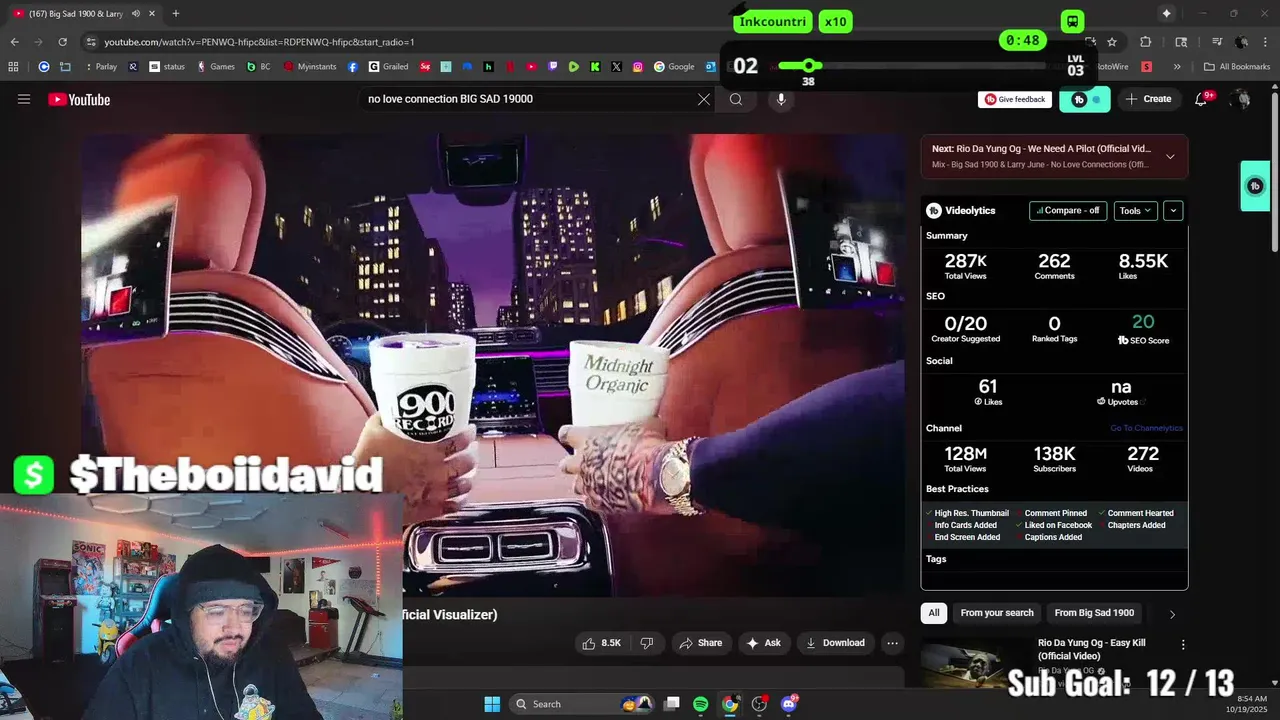
Task: Click the TubeBuddy Give feedback button
Action: point(1015,99)
